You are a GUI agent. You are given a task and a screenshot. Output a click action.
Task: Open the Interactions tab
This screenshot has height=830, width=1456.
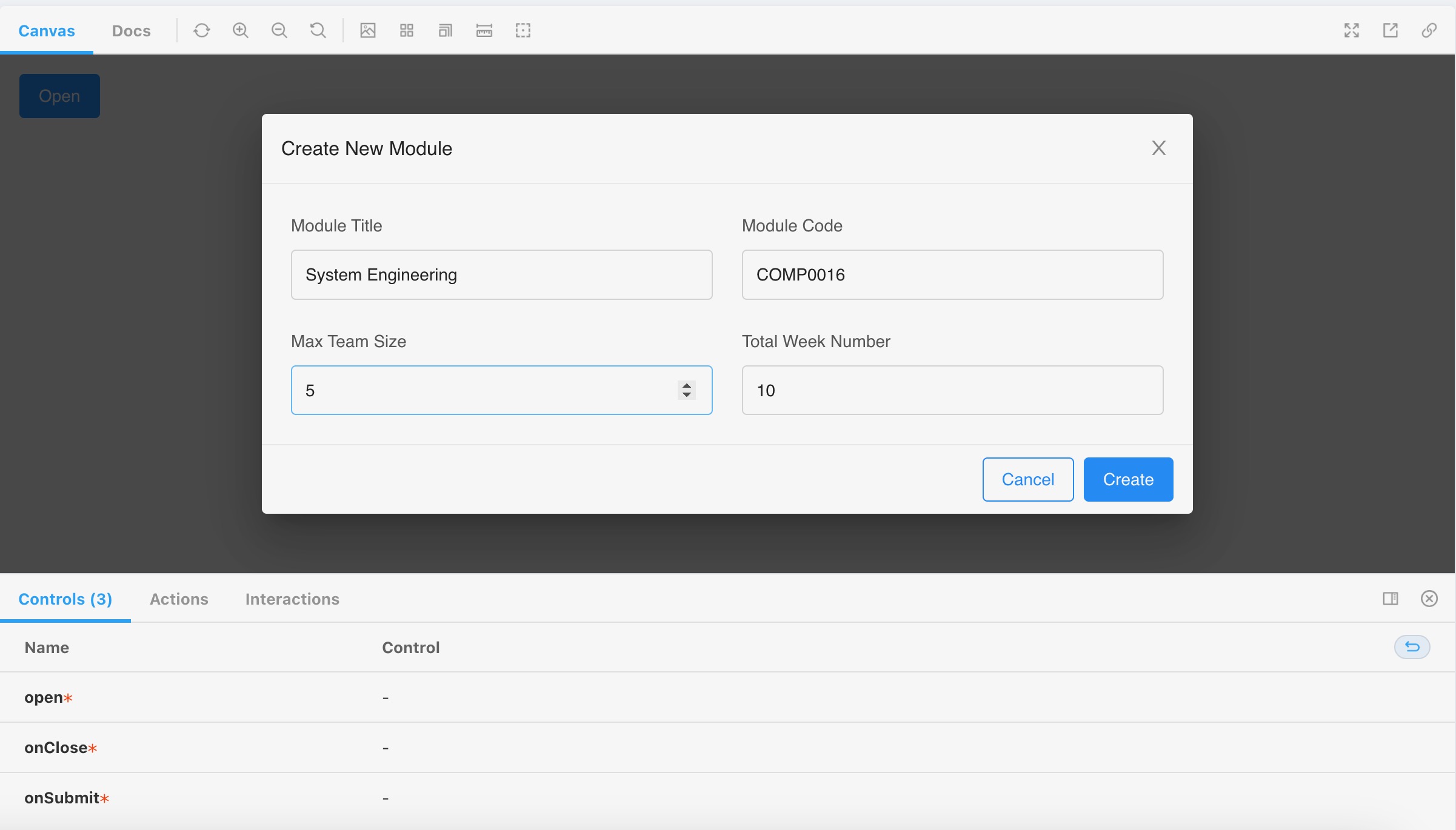pos(292,599)
